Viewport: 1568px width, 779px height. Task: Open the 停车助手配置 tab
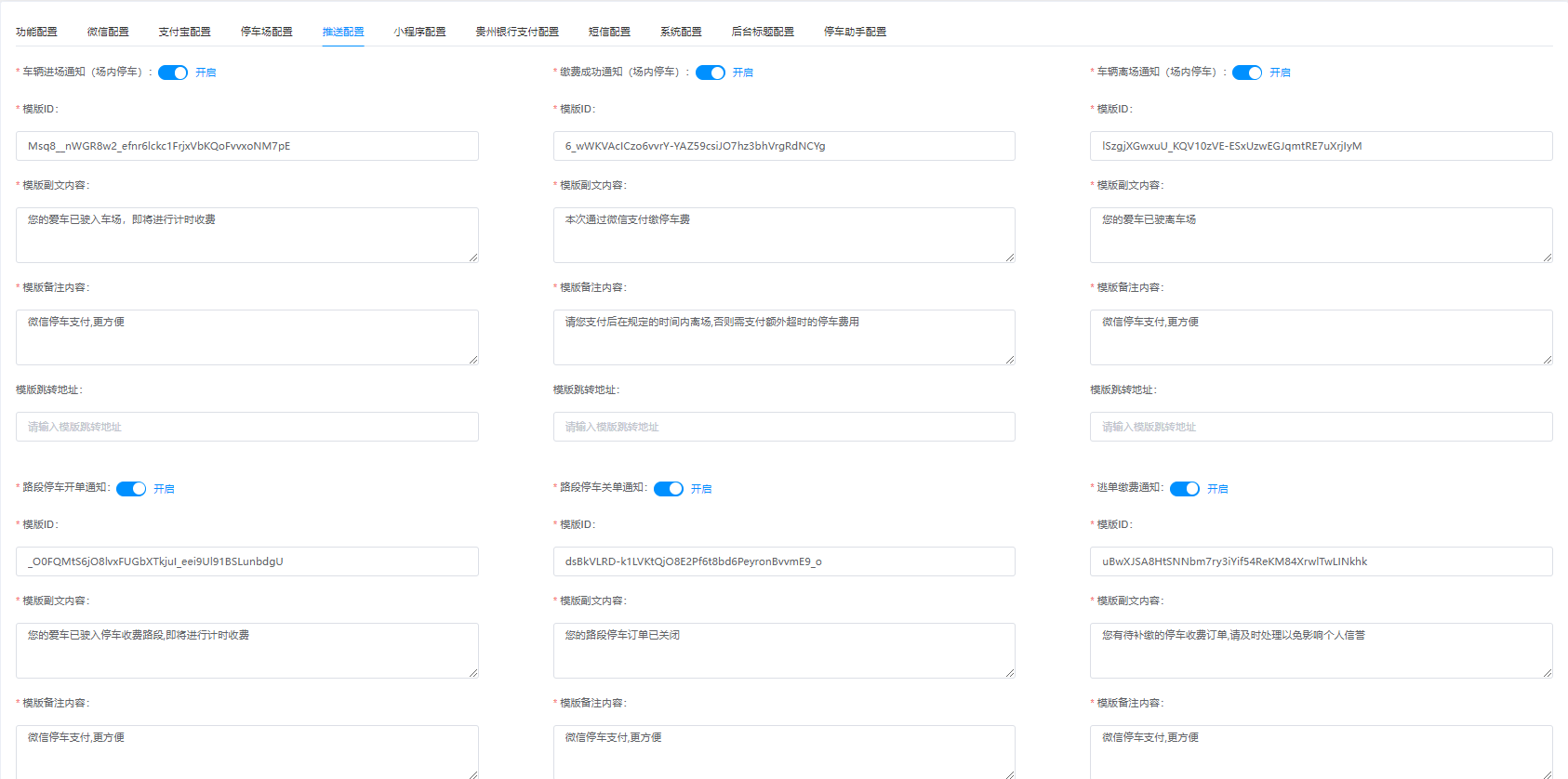click(855, 32)
